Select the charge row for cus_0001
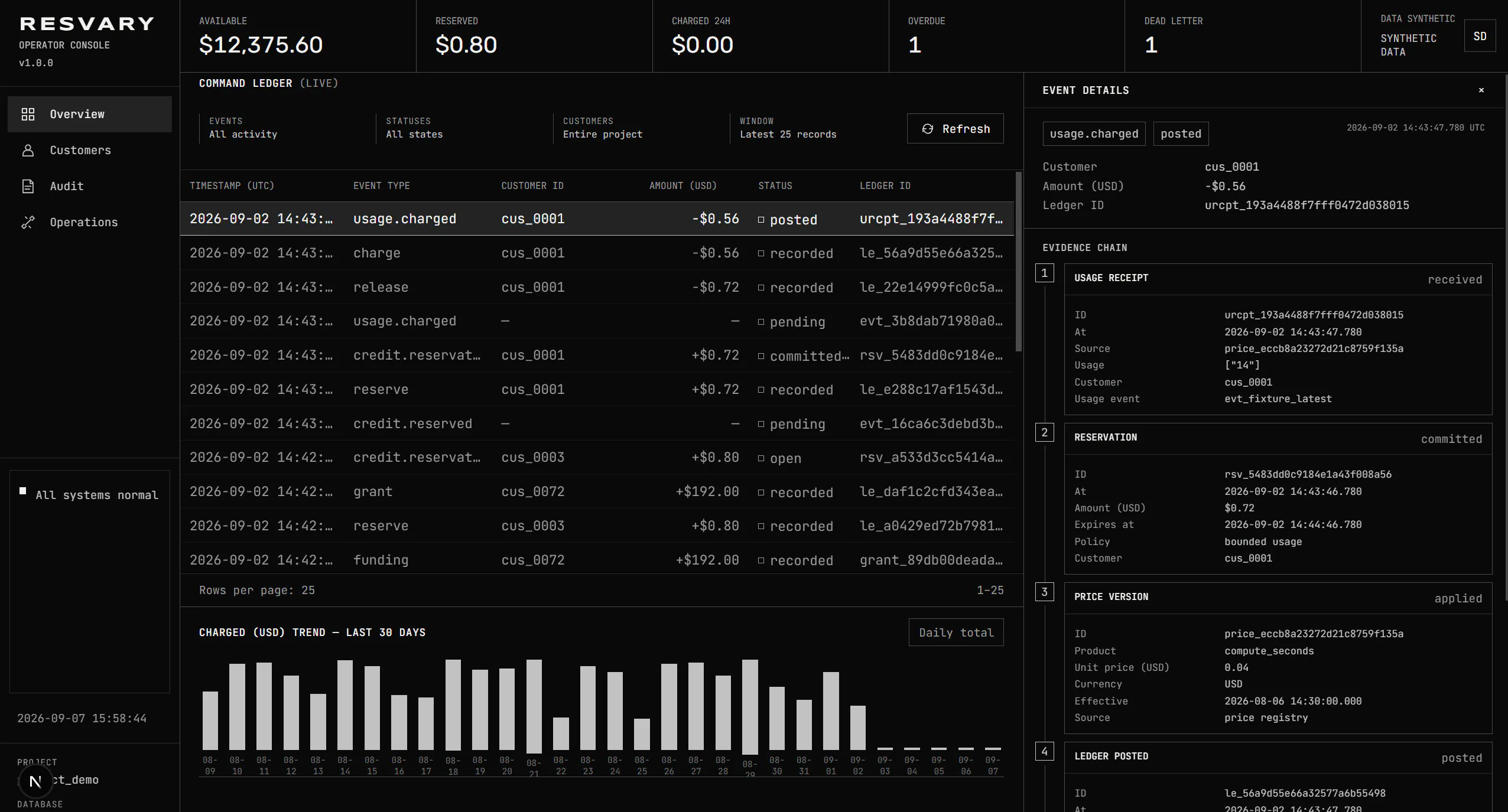This screenshot has height=812, width=1508. pyautogui.click(x=597, y=253)
